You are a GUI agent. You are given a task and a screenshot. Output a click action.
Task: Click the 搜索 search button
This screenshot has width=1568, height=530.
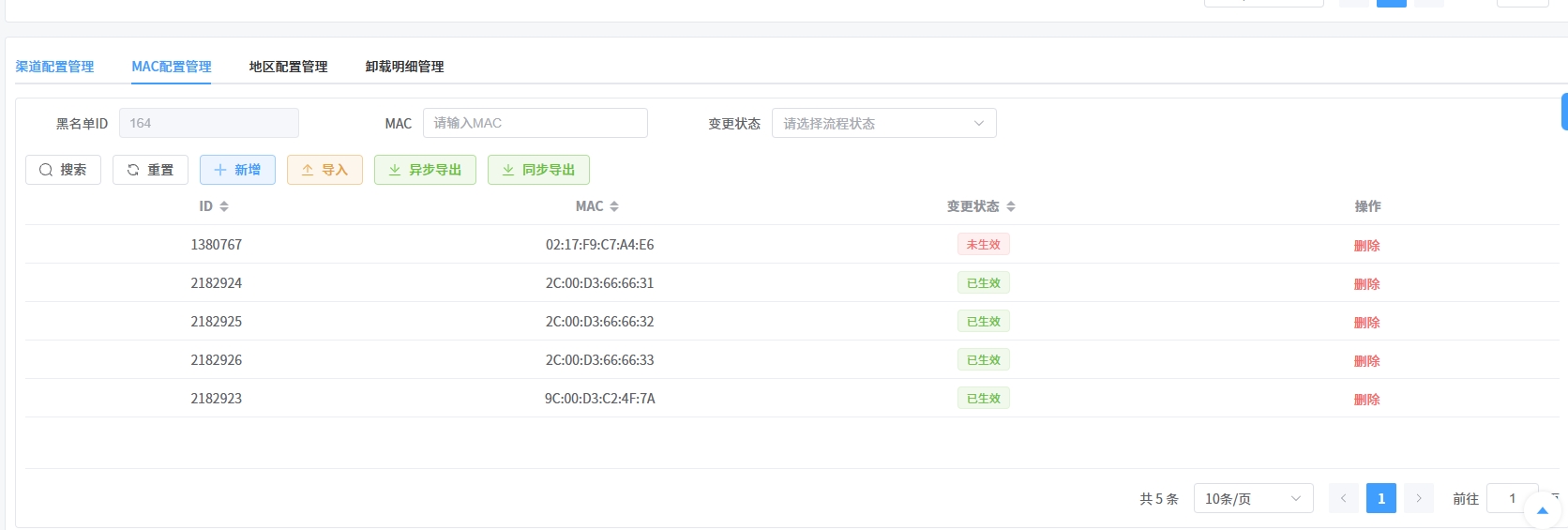tap(63, 170)
